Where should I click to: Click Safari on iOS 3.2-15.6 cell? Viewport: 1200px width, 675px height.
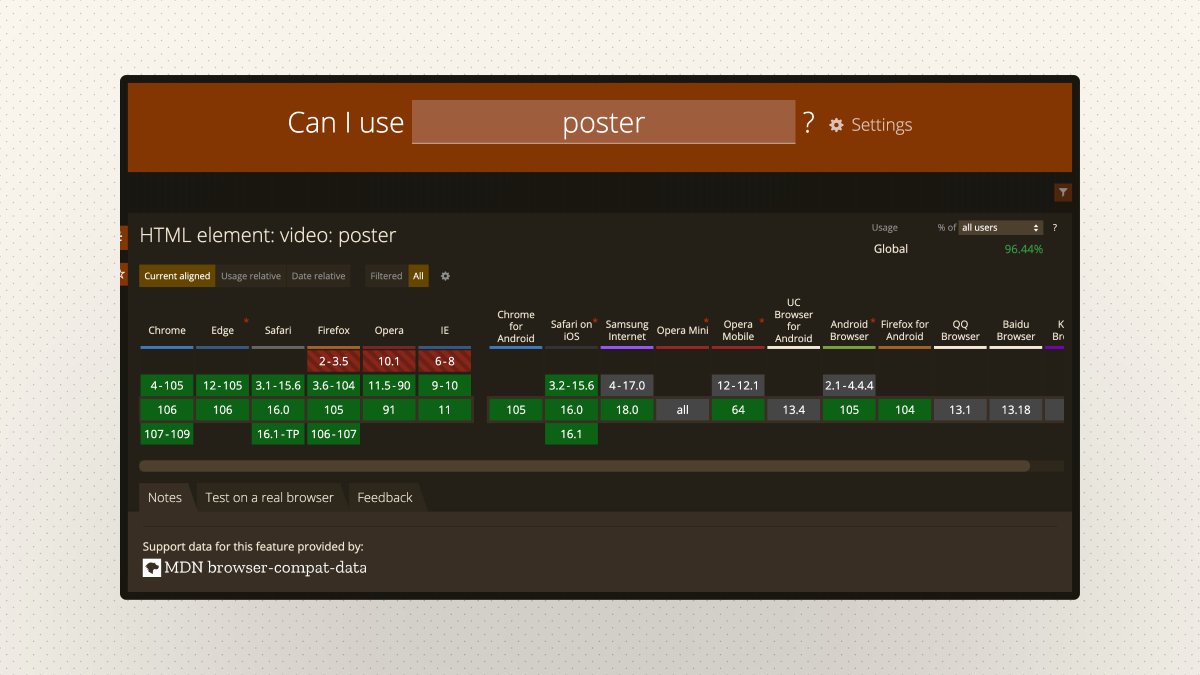pos(571,385)
